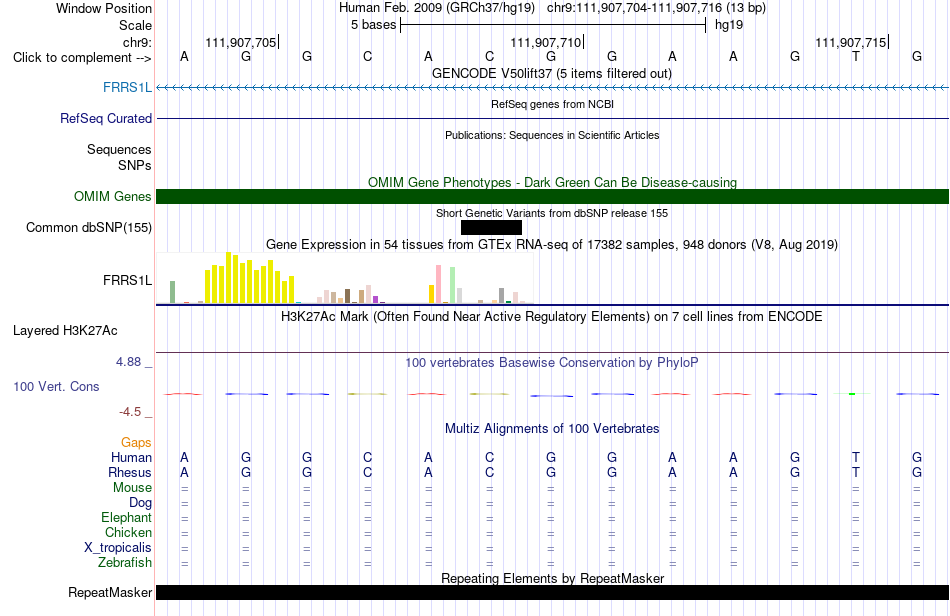
Task: Open the OMIM Genes track label
Action: 112,196
